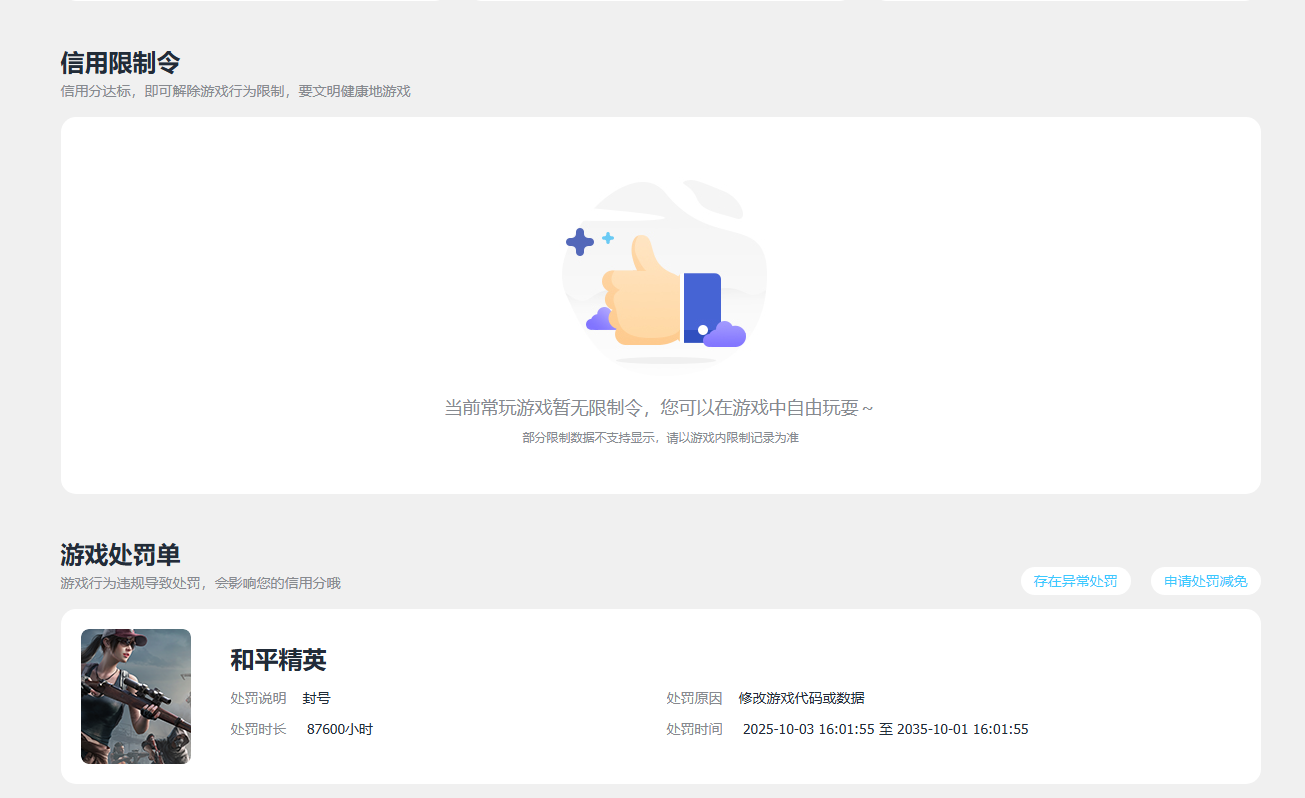This screenshot has width=1305, height=798.
Task: Click the 游戏行为违规导致处罚 subtitle text
Action: click(200, 583)
